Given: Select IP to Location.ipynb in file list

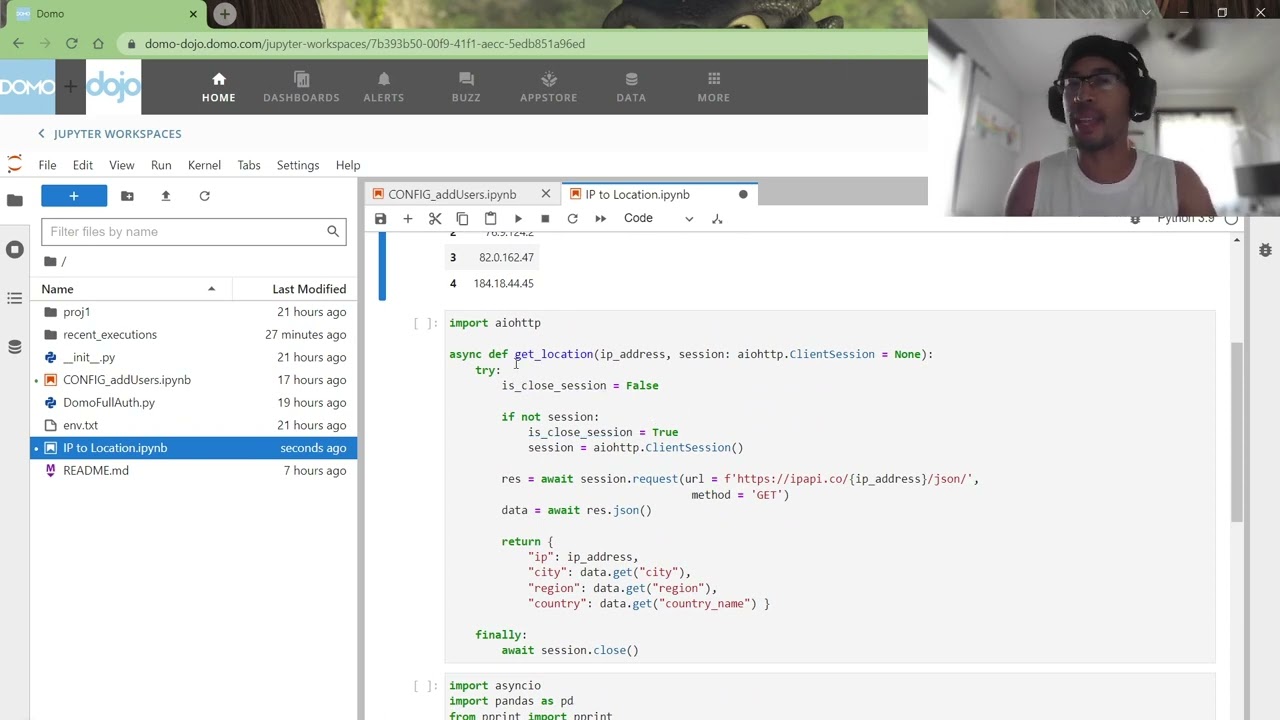Looking at the screenshot, I should point(194,448).
